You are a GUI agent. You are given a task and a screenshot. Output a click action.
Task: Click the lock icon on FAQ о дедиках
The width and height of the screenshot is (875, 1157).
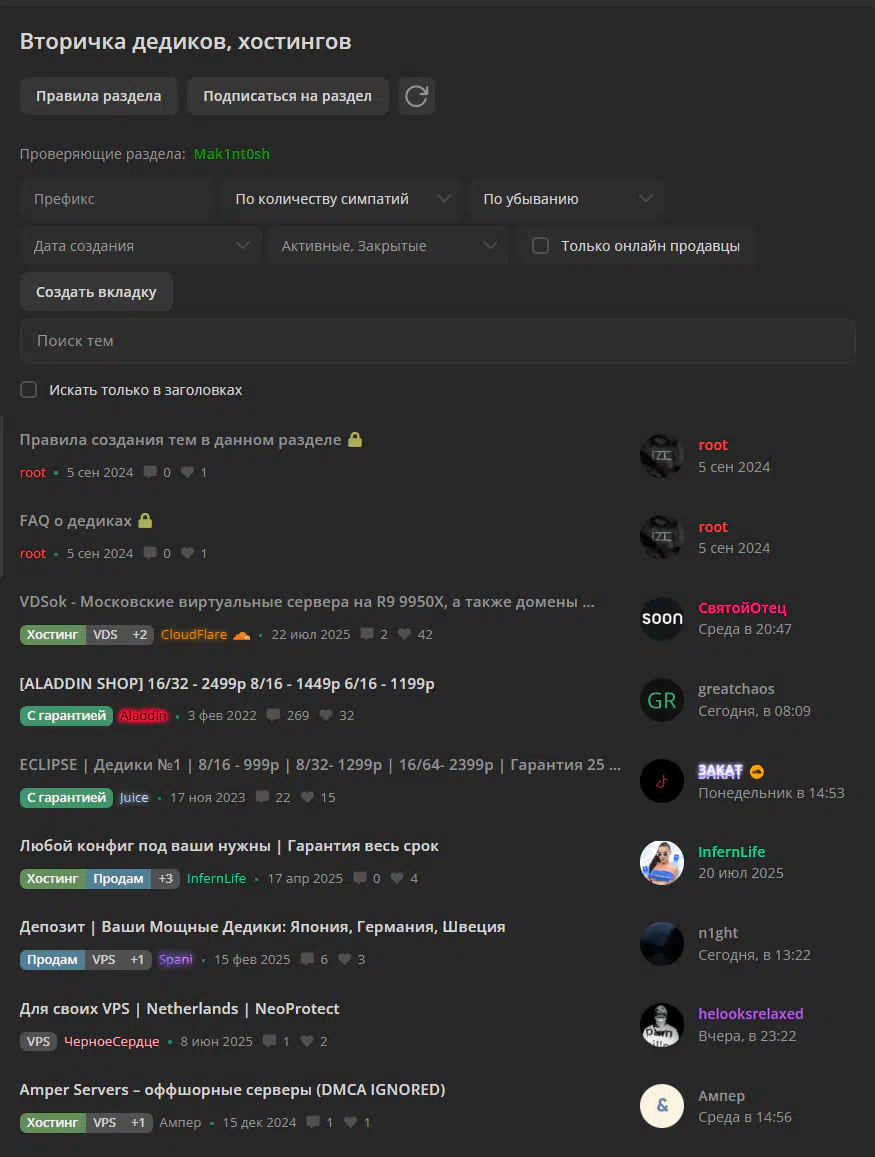point(145,520)
